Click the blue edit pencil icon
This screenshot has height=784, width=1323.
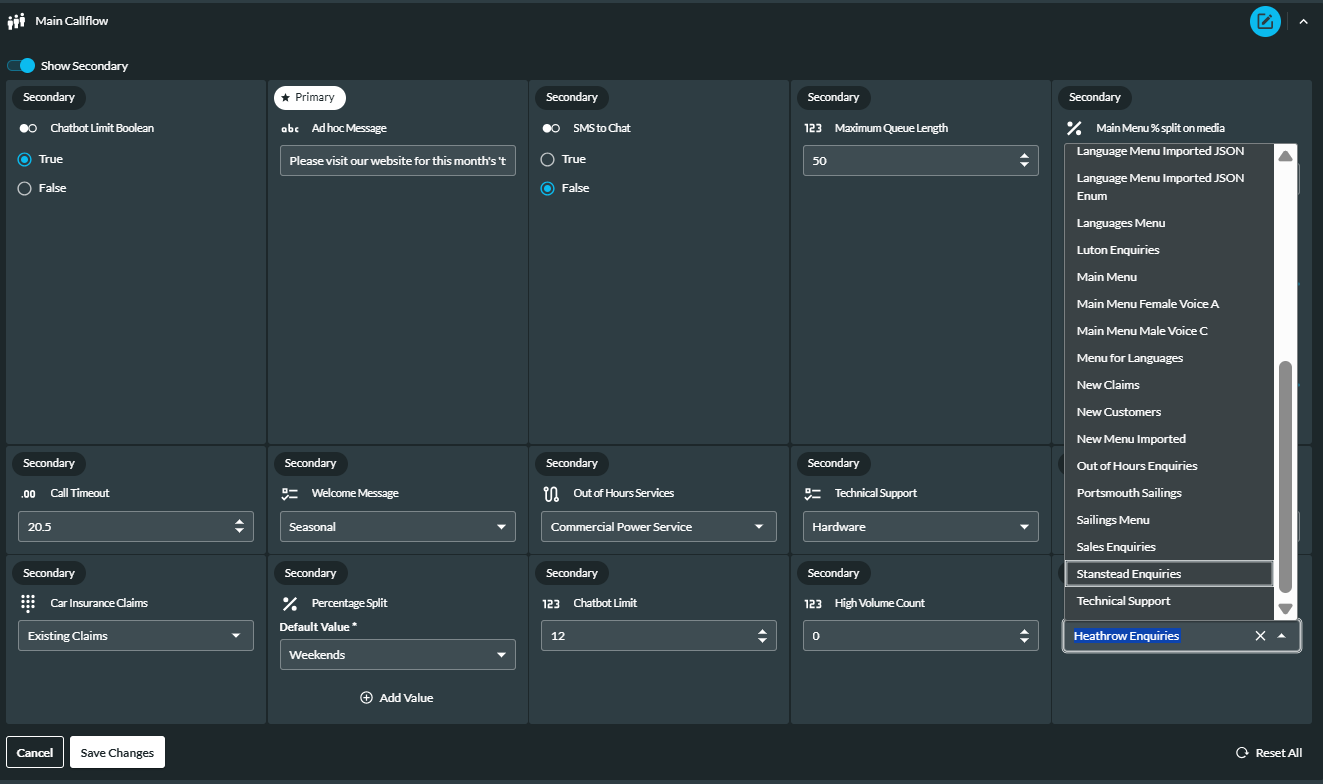pyautogui.click(x=1265, y=21)
